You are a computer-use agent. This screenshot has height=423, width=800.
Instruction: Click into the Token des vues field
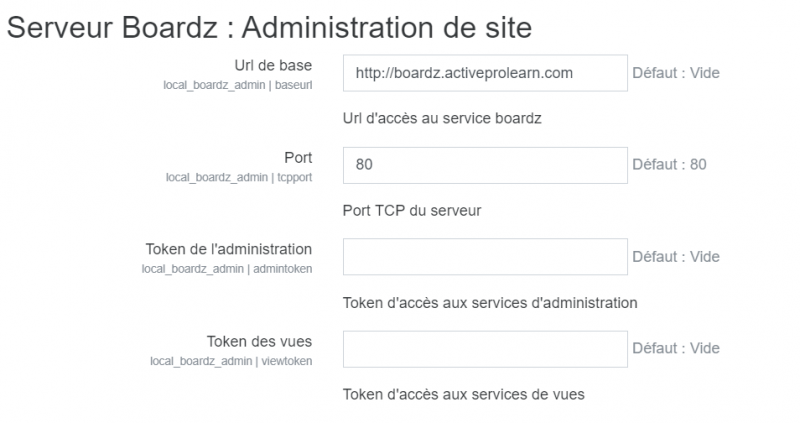pos(484,349)
